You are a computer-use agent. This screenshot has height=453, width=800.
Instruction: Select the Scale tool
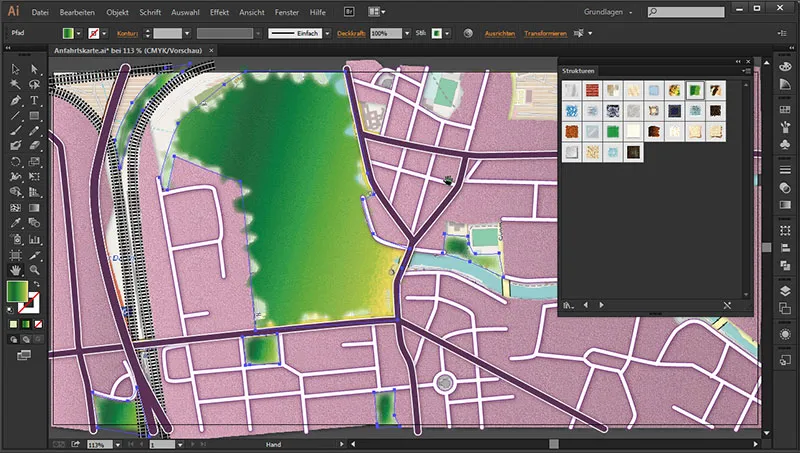click(34, 162)
